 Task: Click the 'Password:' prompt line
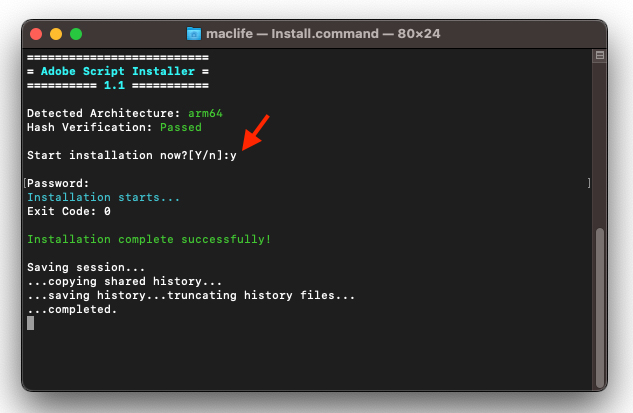pos(59,183)
